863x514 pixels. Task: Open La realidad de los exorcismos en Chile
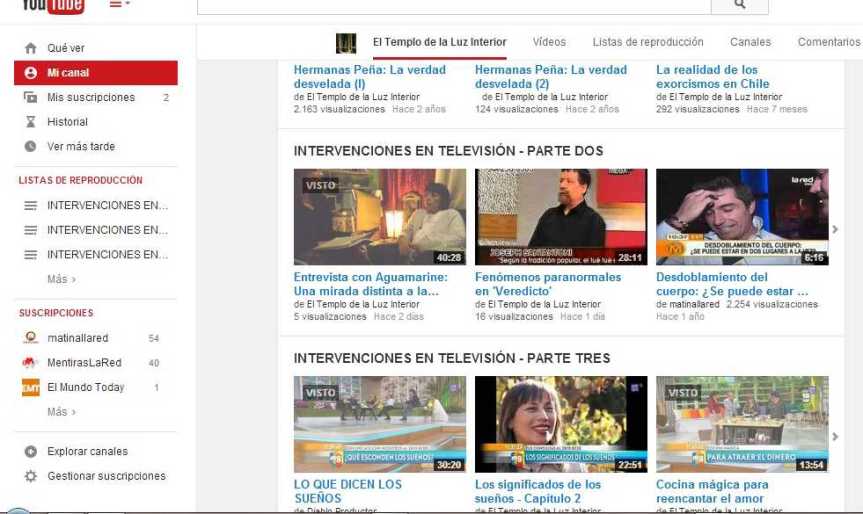click(712, 77)
